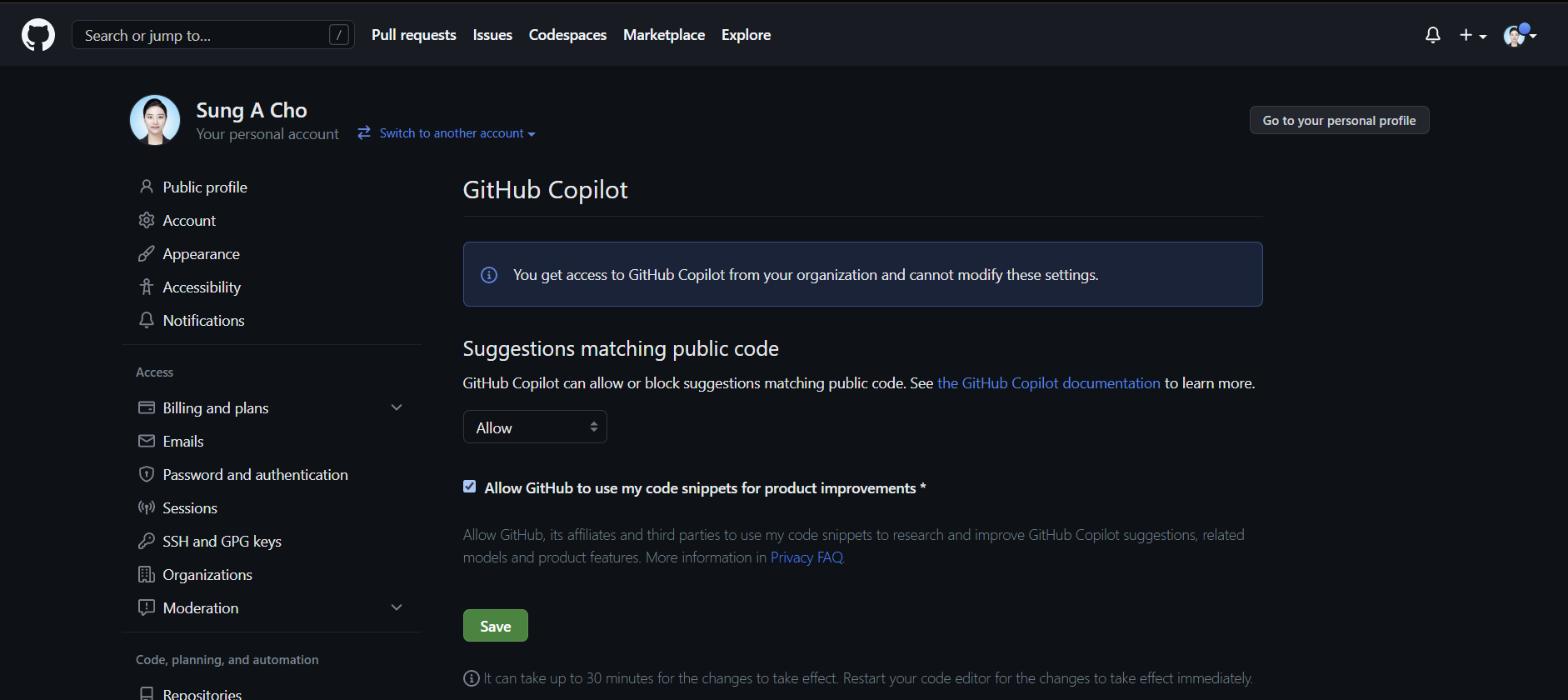Click the Account gear icon
Image resolution: width=1568 pixels, height=700 pixels.
pyautogui.click(x=147, y=220)
